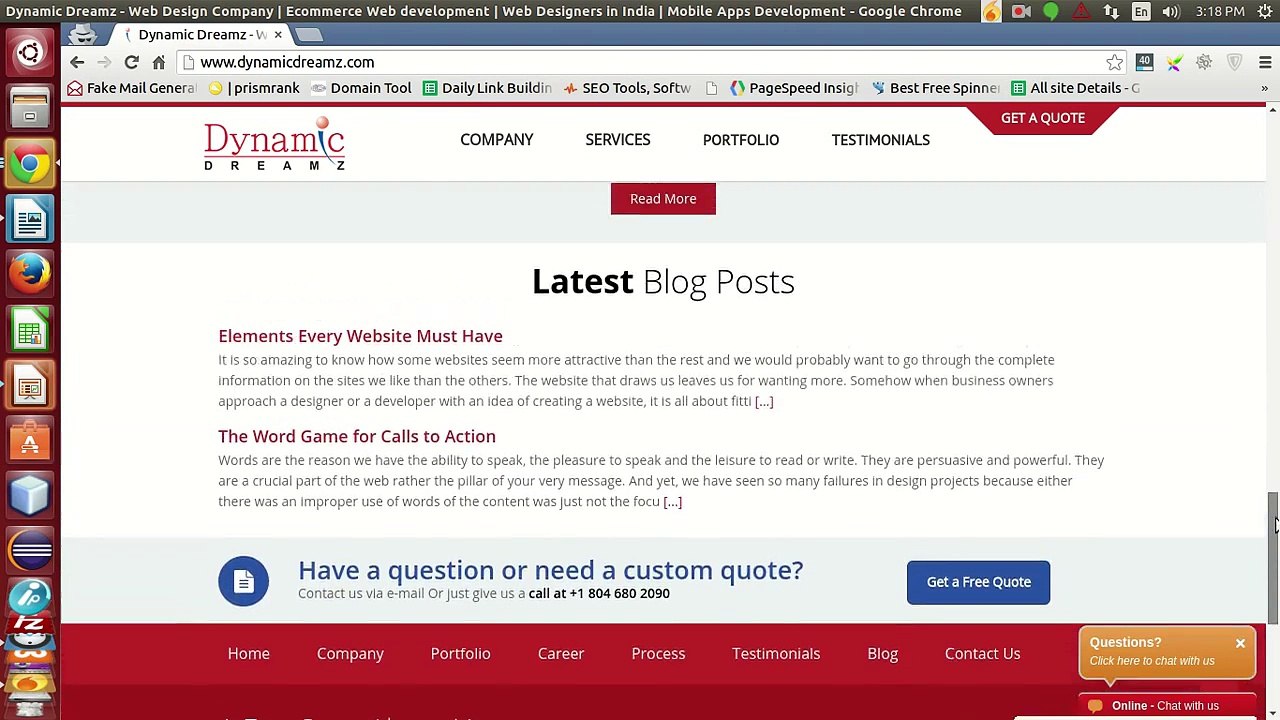Open the volume indicator in top panel

coord(1171,11)
